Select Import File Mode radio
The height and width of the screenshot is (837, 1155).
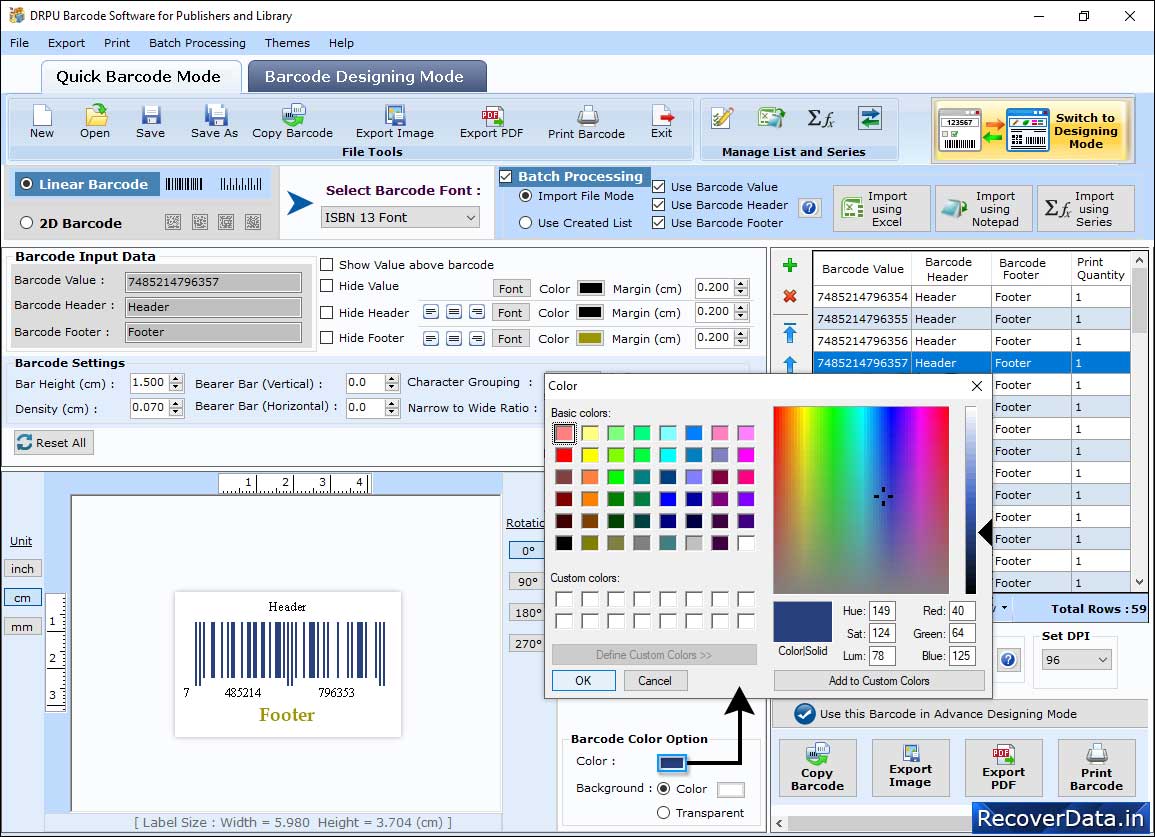(x=525, y=196)
